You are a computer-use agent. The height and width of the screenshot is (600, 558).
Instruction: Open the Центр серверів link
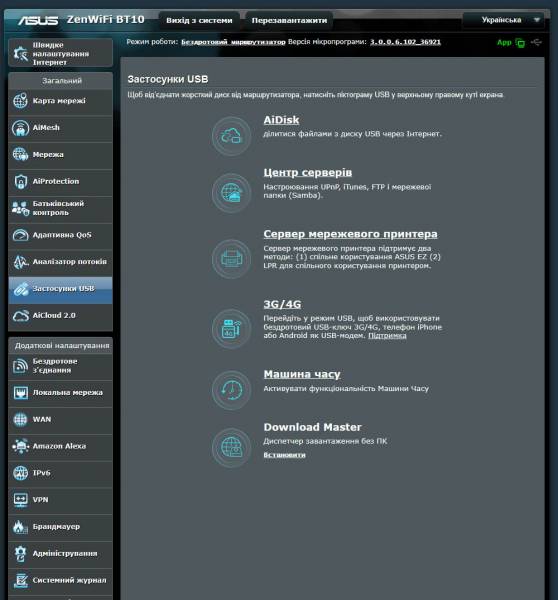point(308,173)
